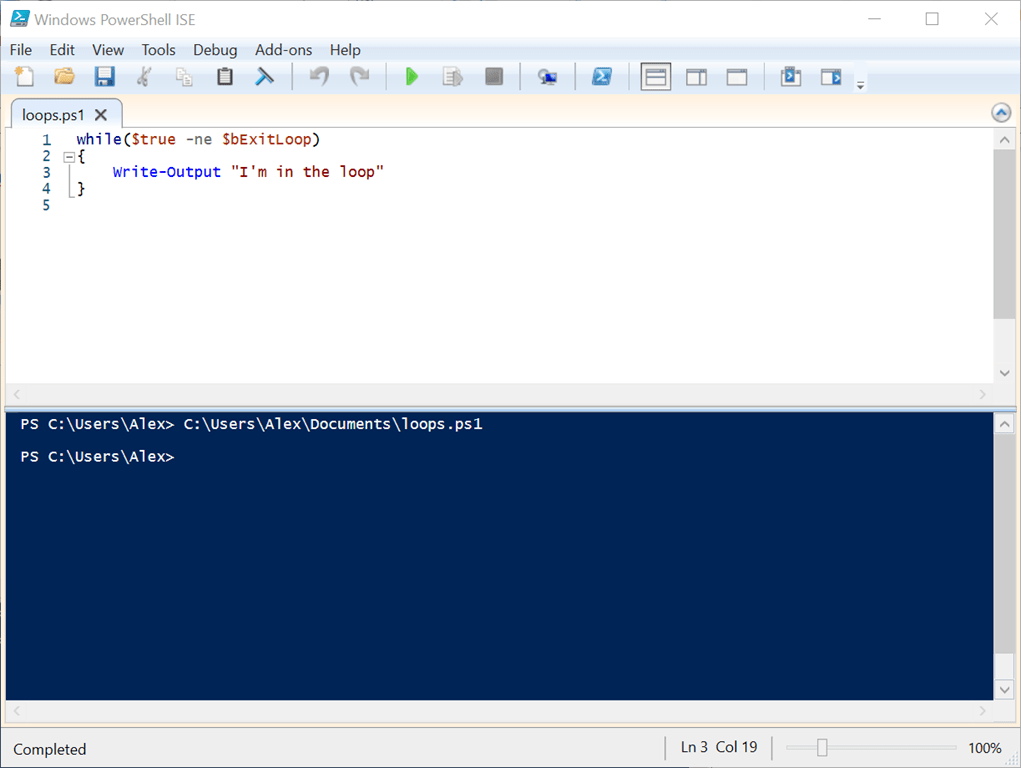Click the PowerShell ISE title bar icon
Image resolution: width=1021 pixels, height=768 pixels.
tap(20, 19)
